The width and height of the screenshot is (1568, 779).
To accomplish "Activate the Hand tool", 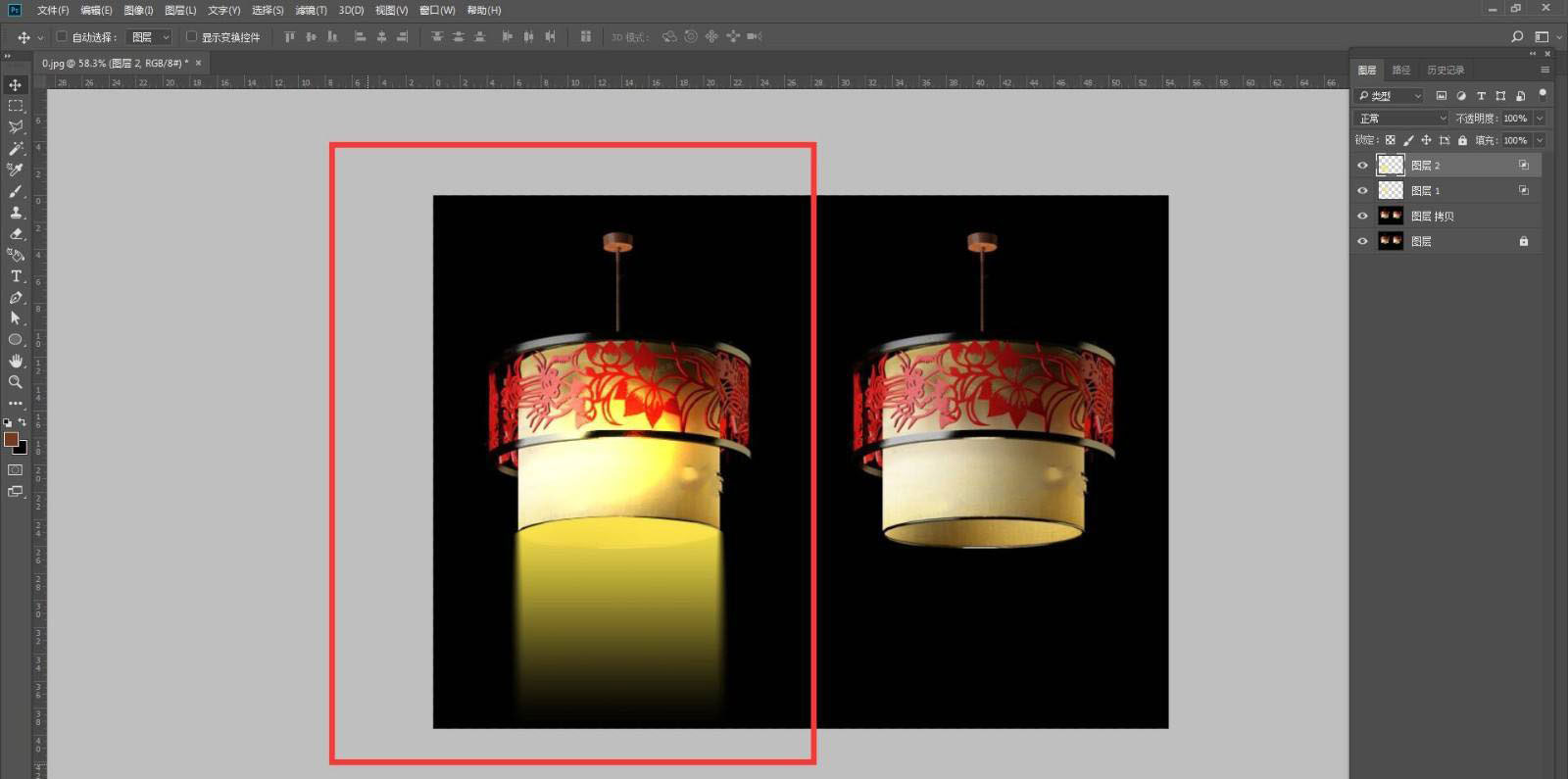I will (x=16, y=361).
